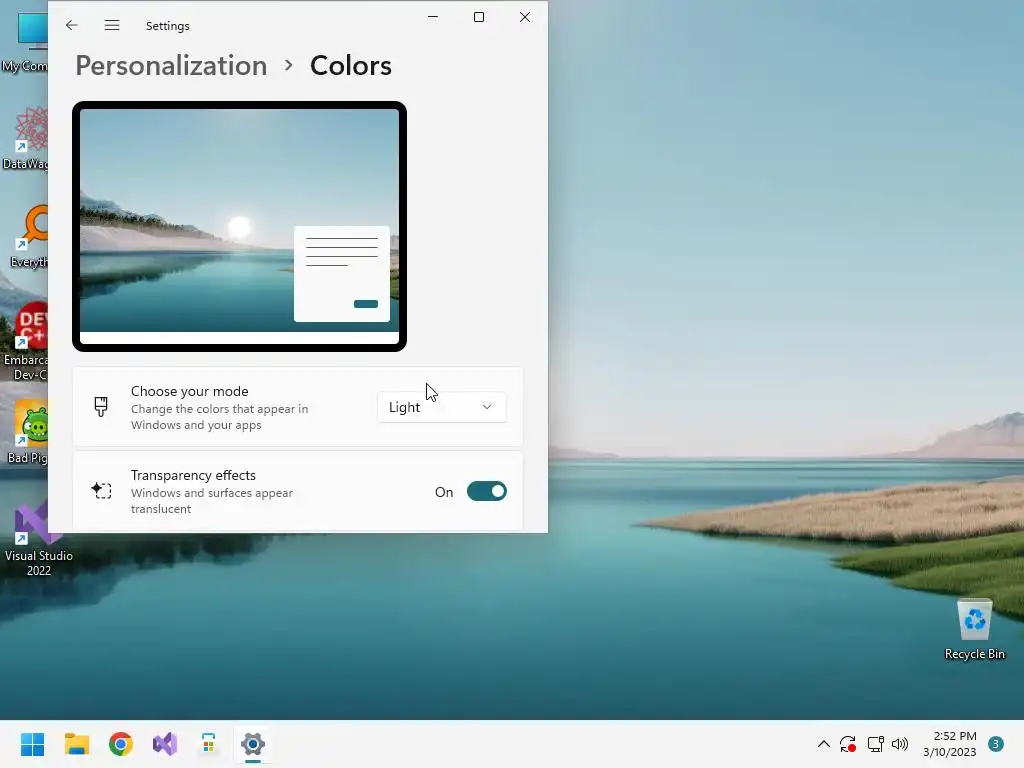The height and width of the screenshot is (768, 1024).
Task: Click the Transparency effects label
Action: coord(193,475)
